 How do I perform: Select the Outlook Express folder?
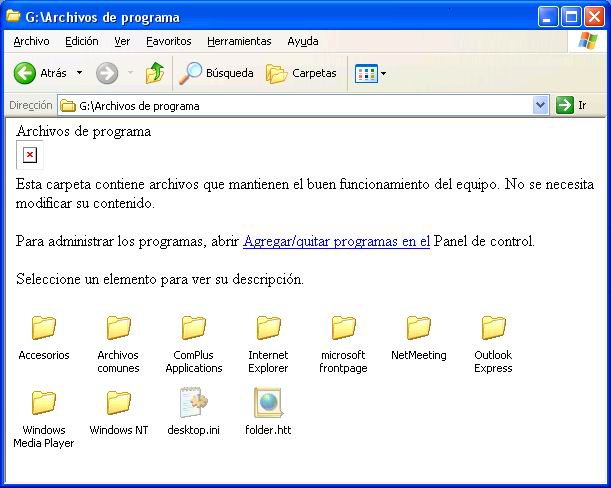(x=493, y=344)
